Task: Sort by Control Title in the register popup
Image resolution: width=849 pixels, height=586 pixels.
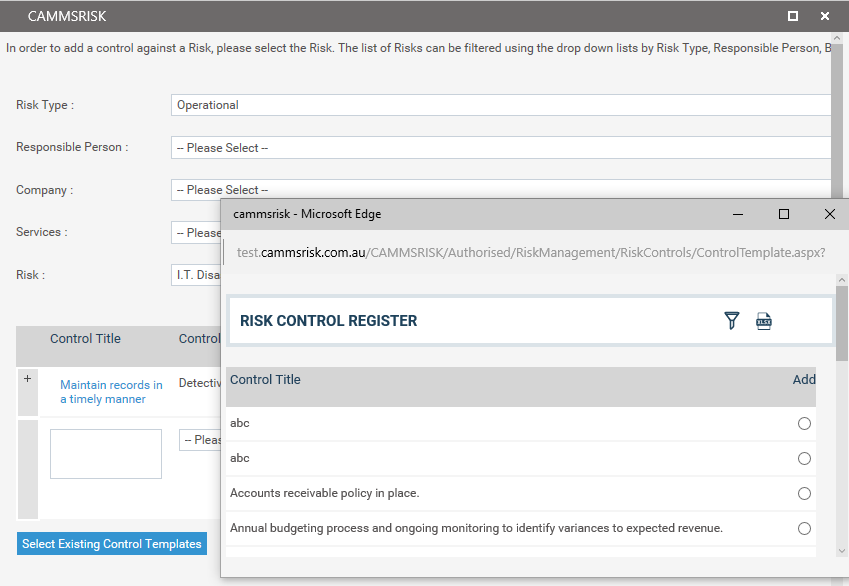Action: 265,380
